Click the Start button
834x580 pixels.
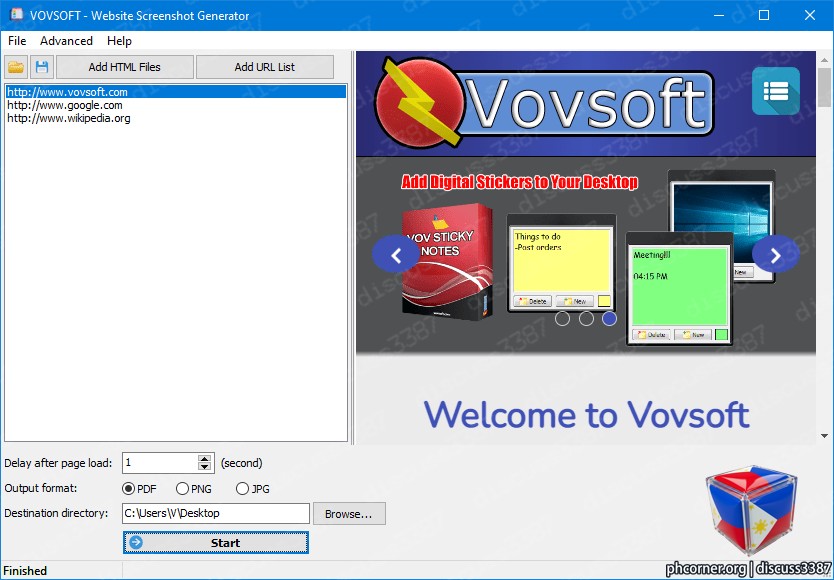[x=216, y=543]
